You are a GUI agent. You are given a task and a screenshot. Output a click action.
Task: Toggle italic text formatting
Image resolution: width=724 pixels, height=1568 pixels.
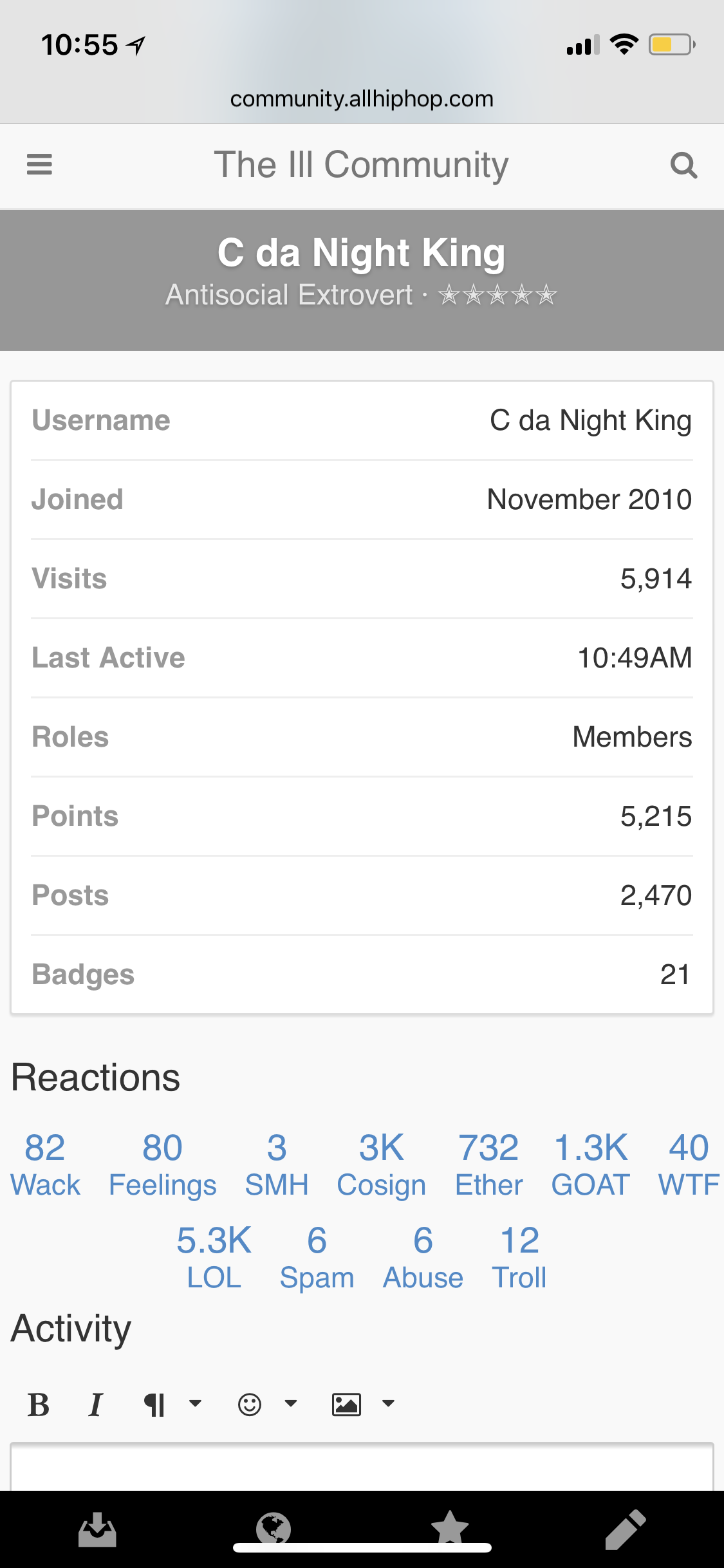click(95, 1405)
